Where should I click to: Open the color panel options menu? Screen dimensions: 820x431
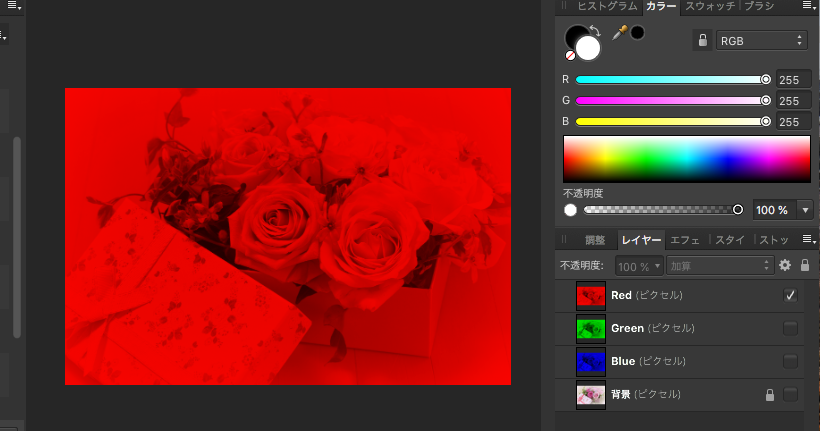(808, 6)
